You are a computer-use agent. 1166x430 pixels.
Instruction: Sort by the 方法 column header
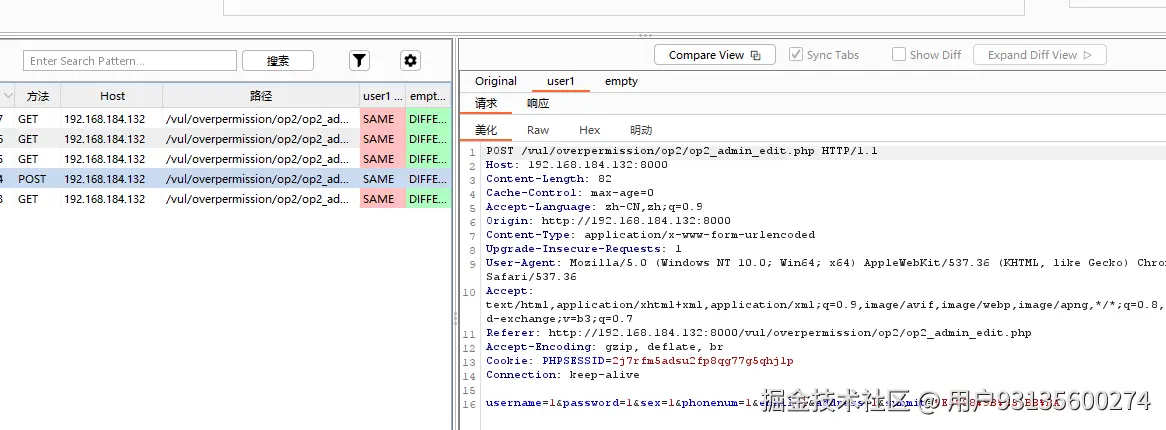[x=37, y=96]
